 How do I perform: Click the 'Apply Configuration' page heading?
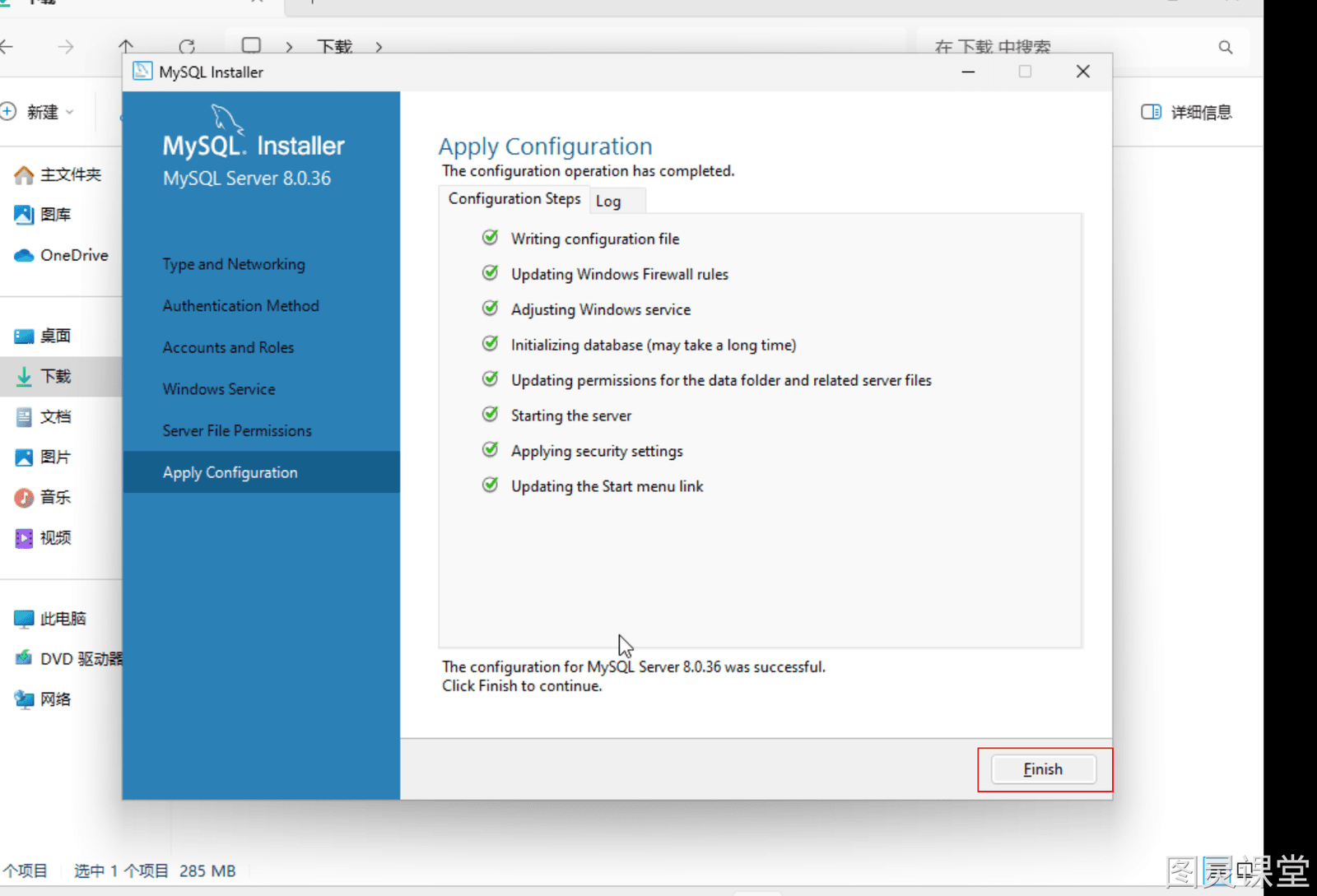pos(545,146)
